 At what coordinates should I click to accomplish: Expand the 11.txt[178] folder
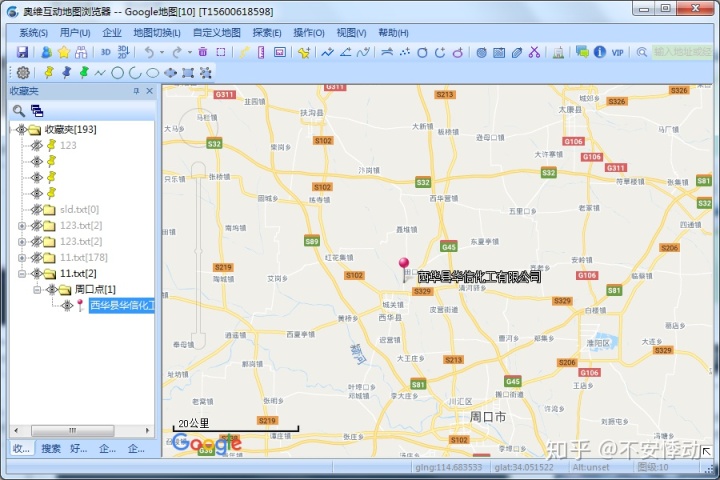tap(22, 258)
